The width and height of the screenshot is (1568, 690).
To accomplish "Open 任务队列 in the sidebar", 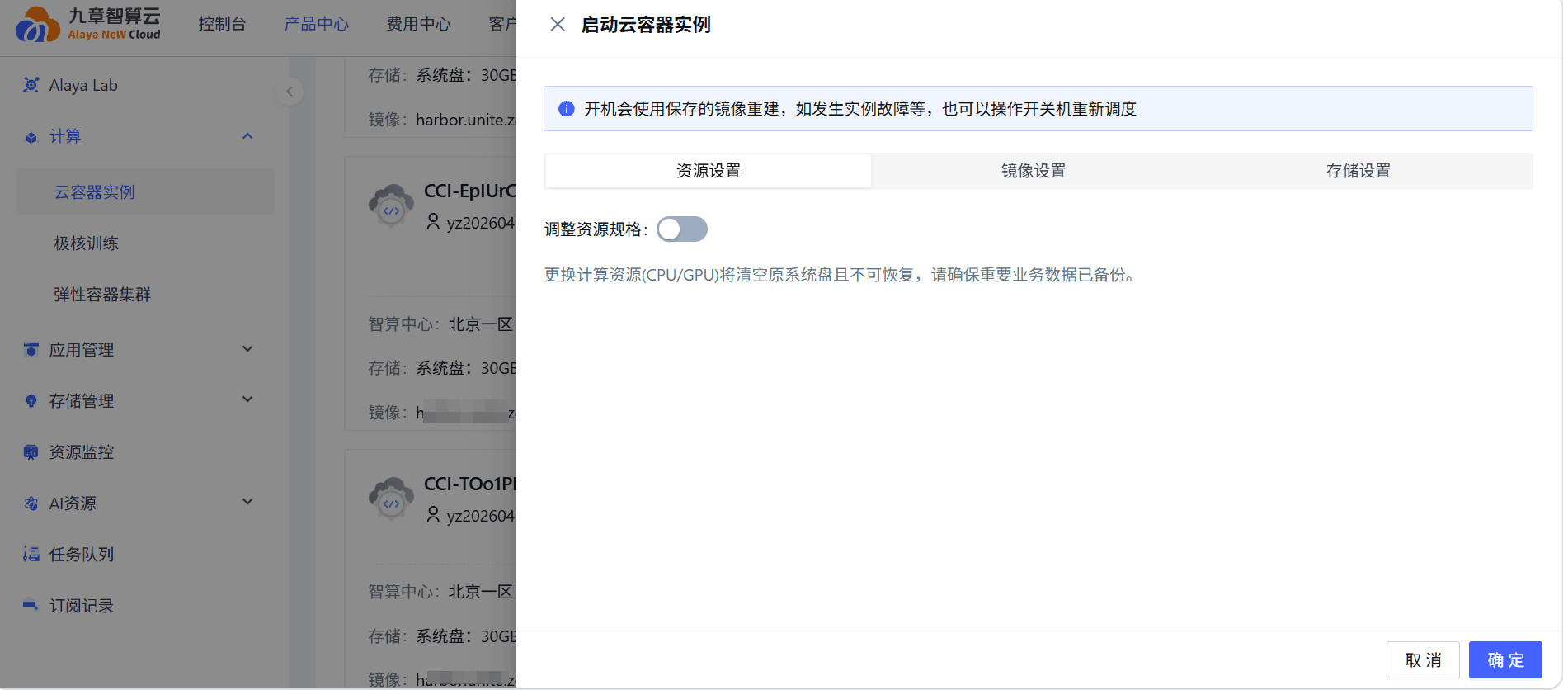I will tap(82, 555).
